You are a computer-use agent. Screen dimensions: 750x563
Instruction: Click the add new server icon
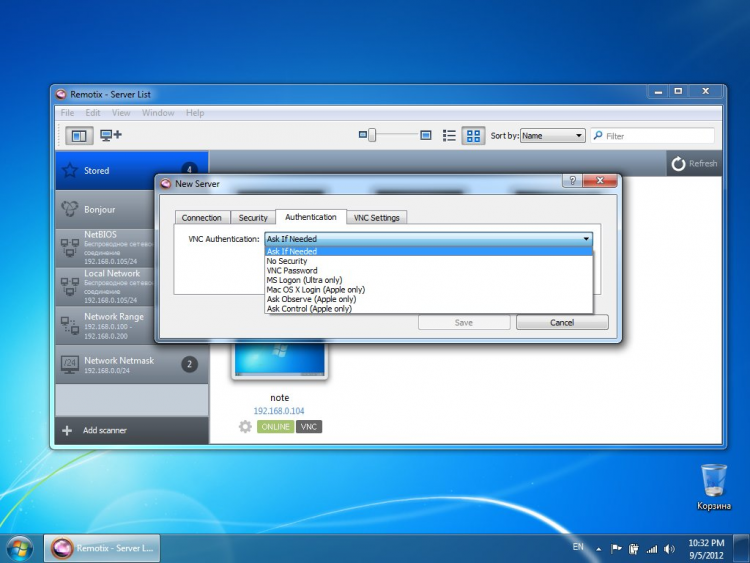(x=111, y=135)
